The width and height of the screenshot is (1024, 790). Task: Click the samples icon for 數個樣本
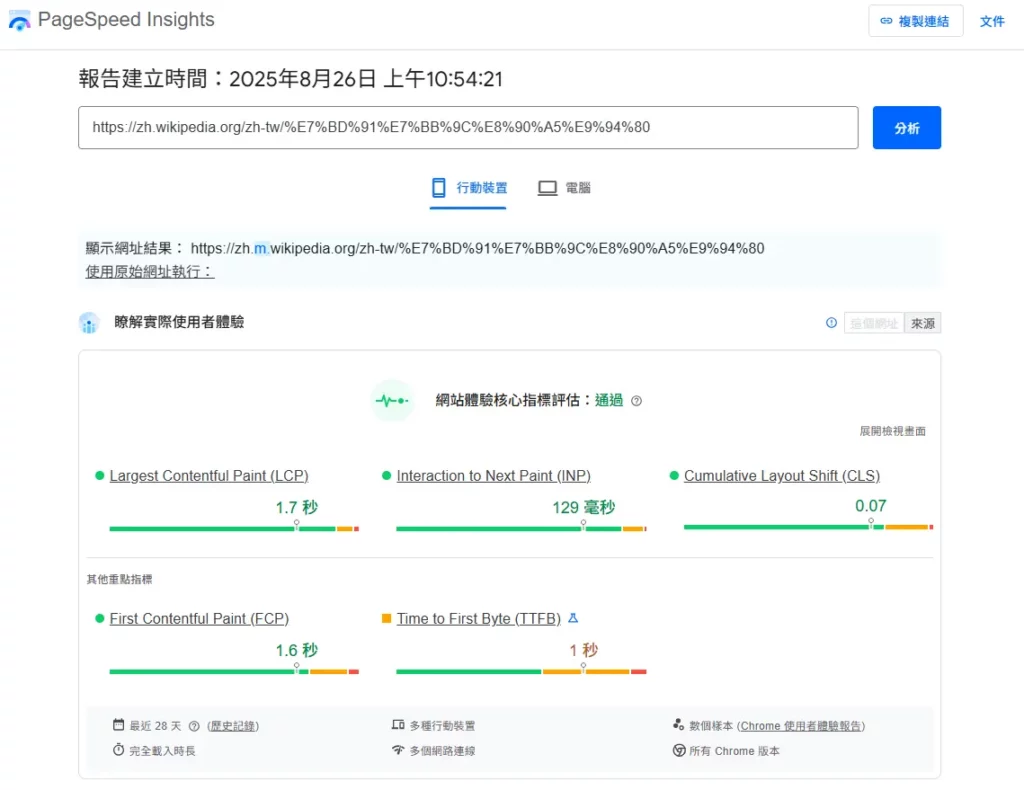679,725
